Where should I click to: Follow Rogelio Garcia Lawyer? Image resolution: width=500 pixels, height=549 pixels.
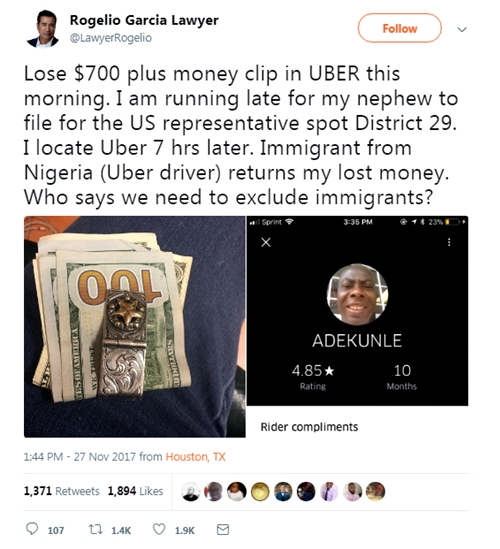pyautogui.click(x=400, y=28)
